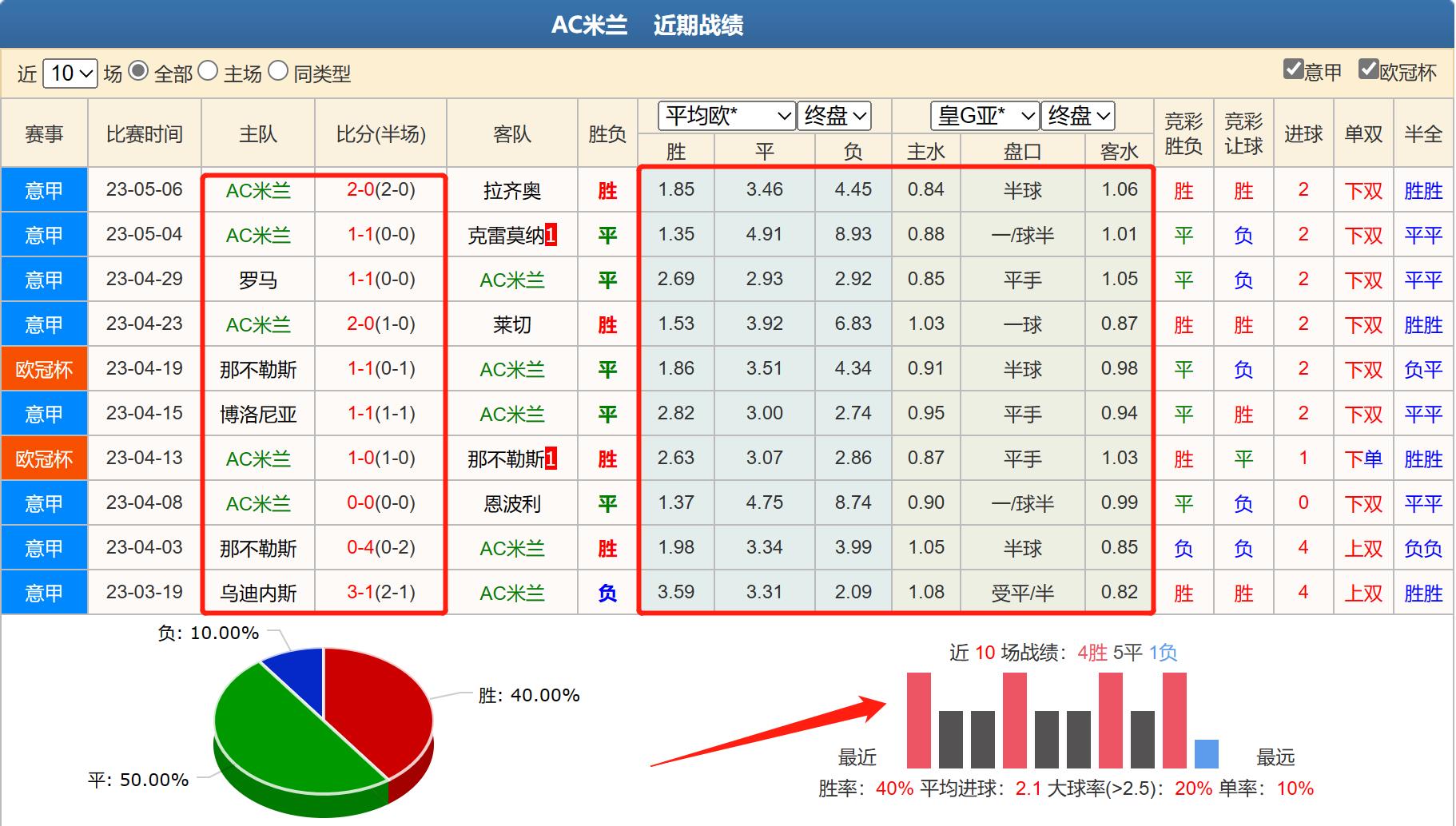
Task: Open the 罗马 team link
Action: pos(258,280)
